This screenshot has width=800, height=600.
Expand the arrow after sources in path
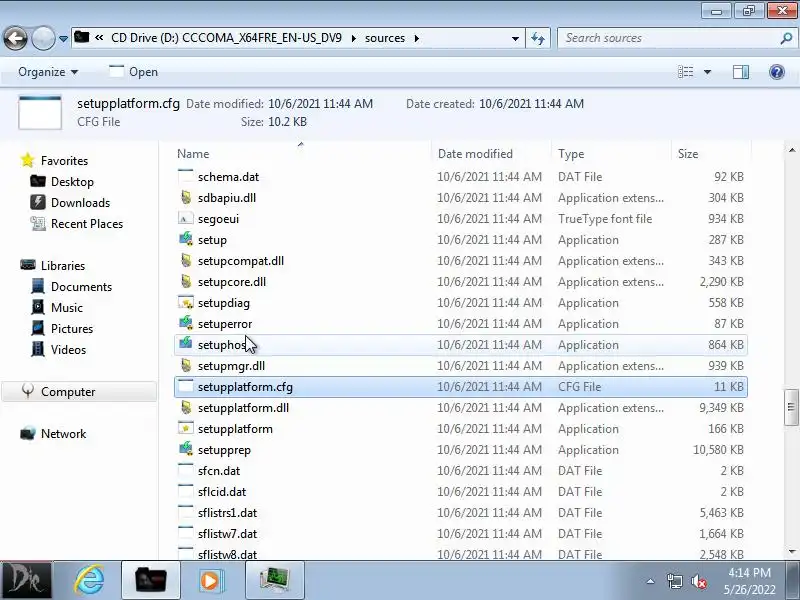[x=417, y=38]
